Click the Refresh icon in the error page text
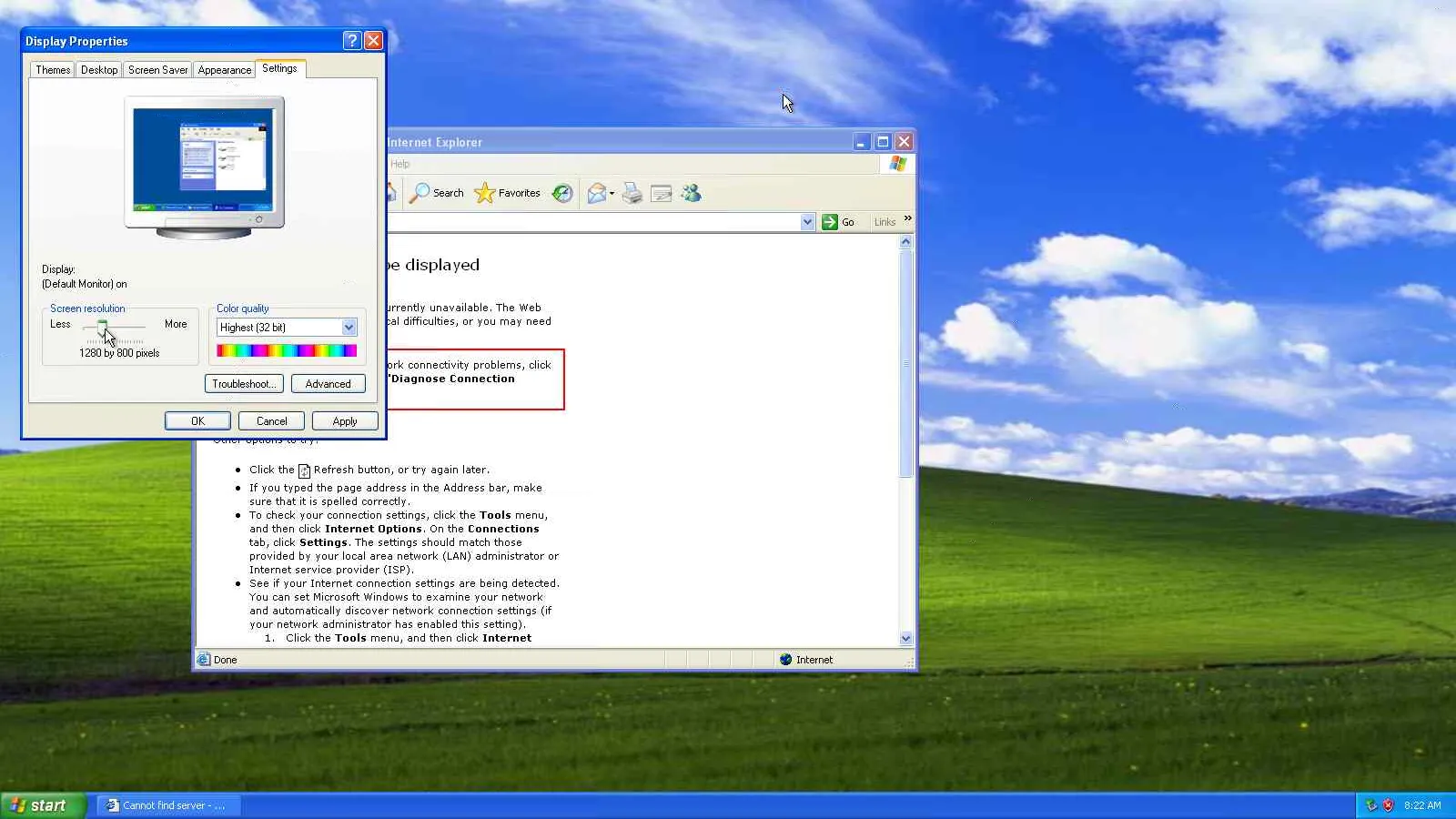Screen dimensions: 1456x819 click(304, 470)
